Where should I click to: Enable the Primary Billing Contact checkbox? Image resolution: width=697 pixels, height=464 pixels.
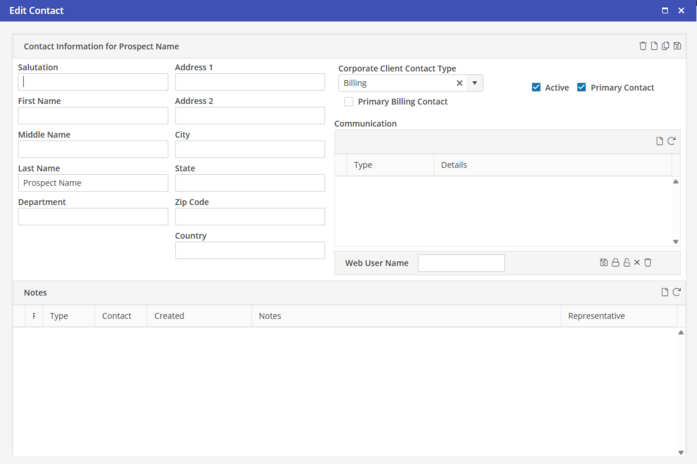pyautogui.click(x=349, y=102)
